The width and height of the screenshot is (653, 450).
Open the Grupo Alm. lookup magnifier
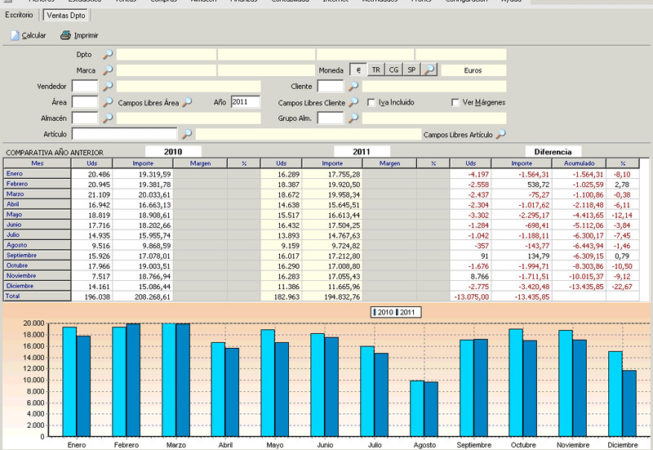(353, 118)
